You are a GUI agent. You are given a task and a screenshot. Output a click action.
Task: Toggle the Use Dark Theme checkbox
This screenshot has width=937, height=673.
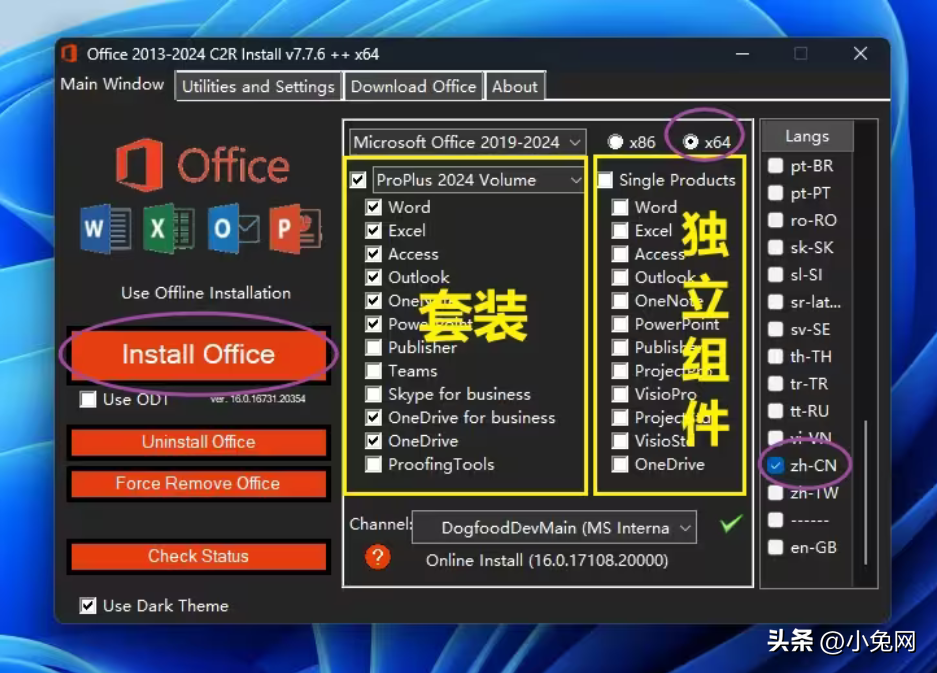[x=88, y=605]
